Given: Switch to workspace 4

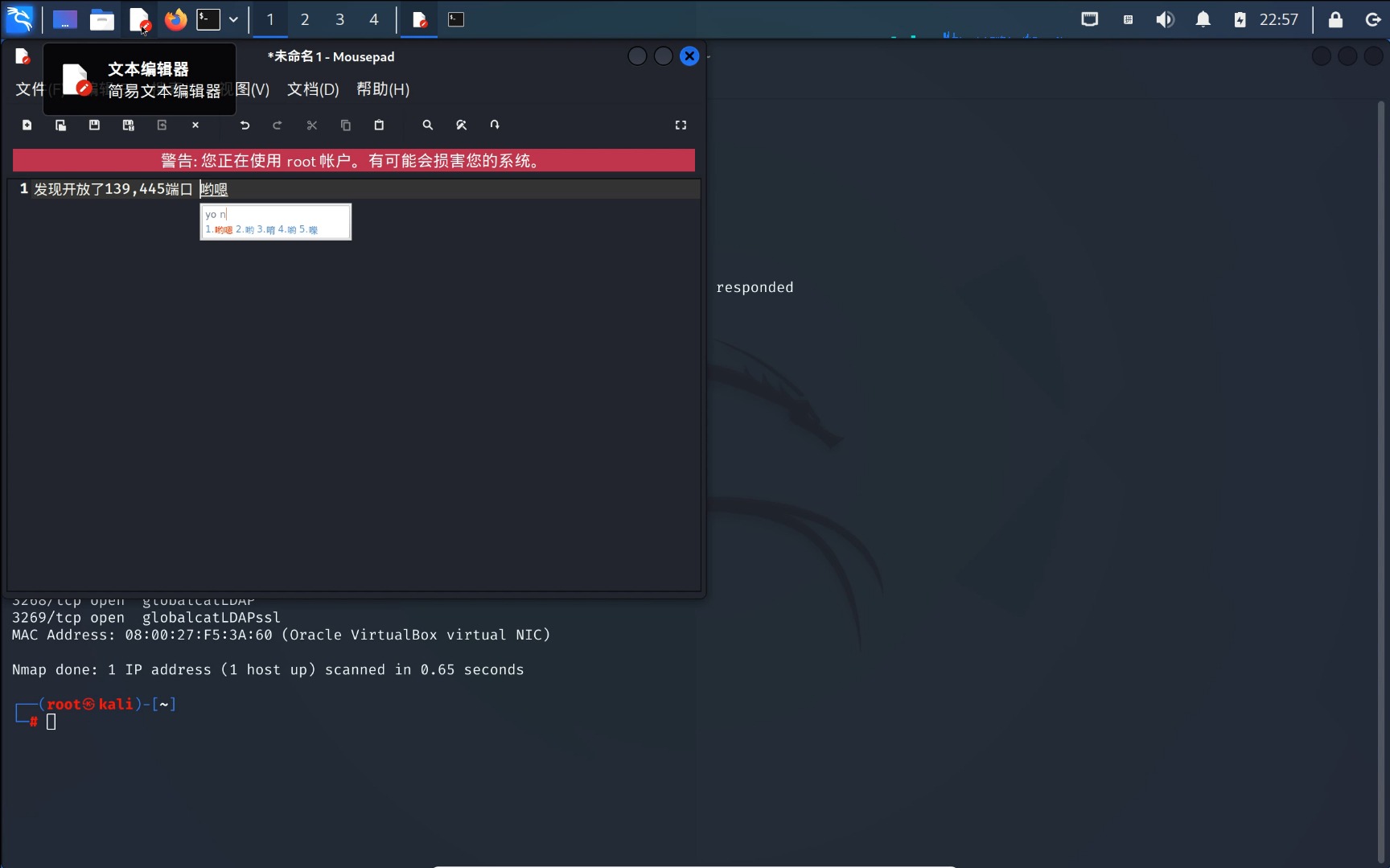Looking at the screenshot, I should [374, 19].
